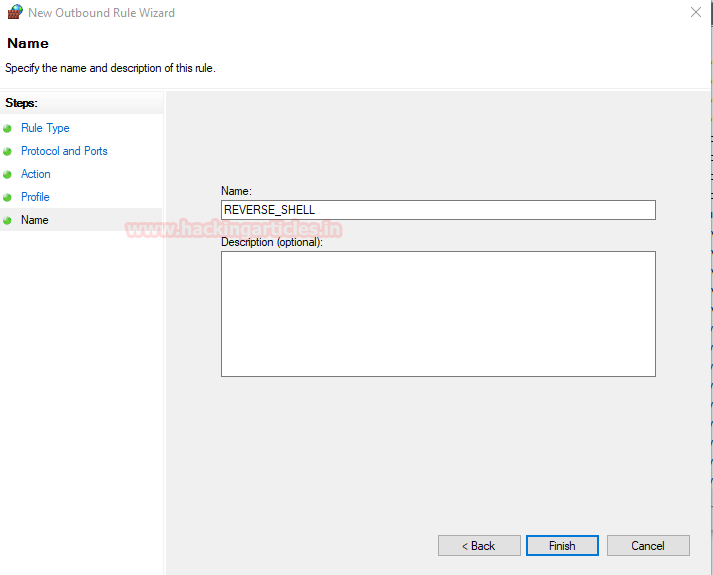Click the 'Description (optional):' label
The width and height of the screenshot is (713, 575).
(x=272, y=242)
